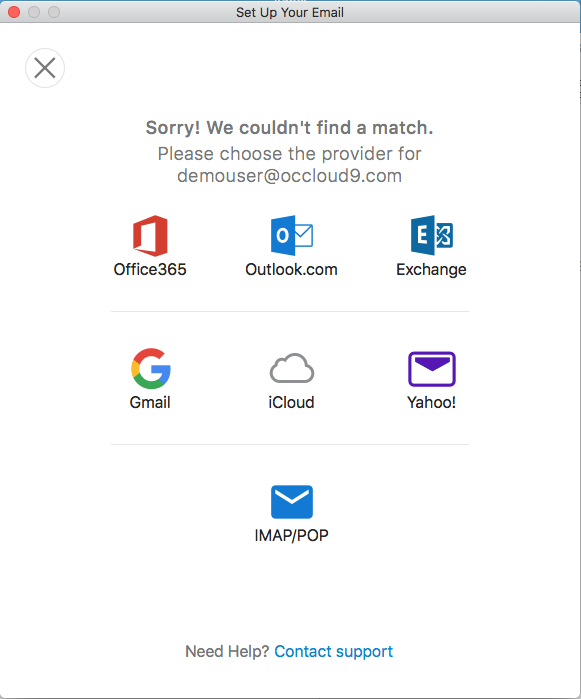Dismiss setup with the circular X button

[x=45, y=68]
